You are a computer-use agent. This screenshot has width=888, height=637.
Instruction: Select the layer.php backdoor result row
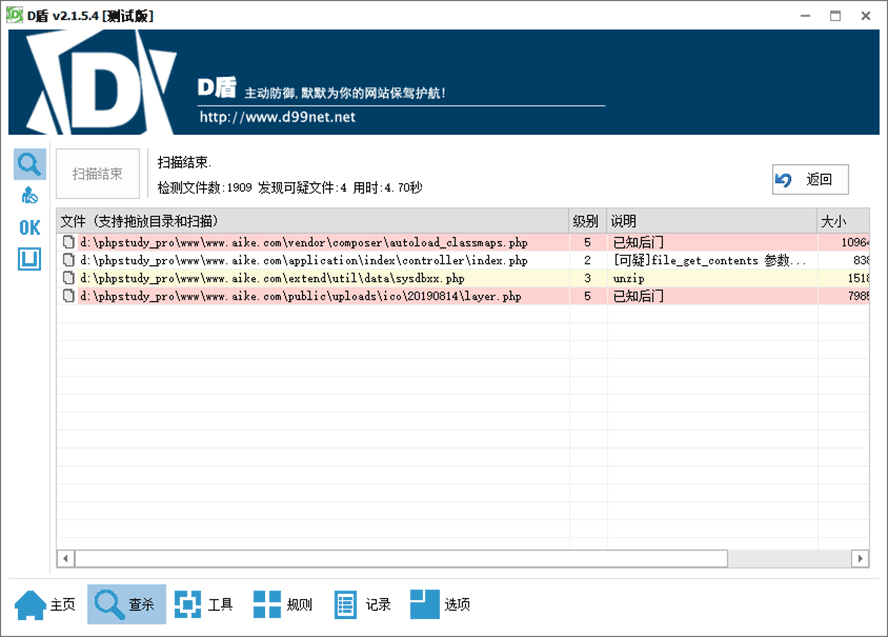click(301, 296)
